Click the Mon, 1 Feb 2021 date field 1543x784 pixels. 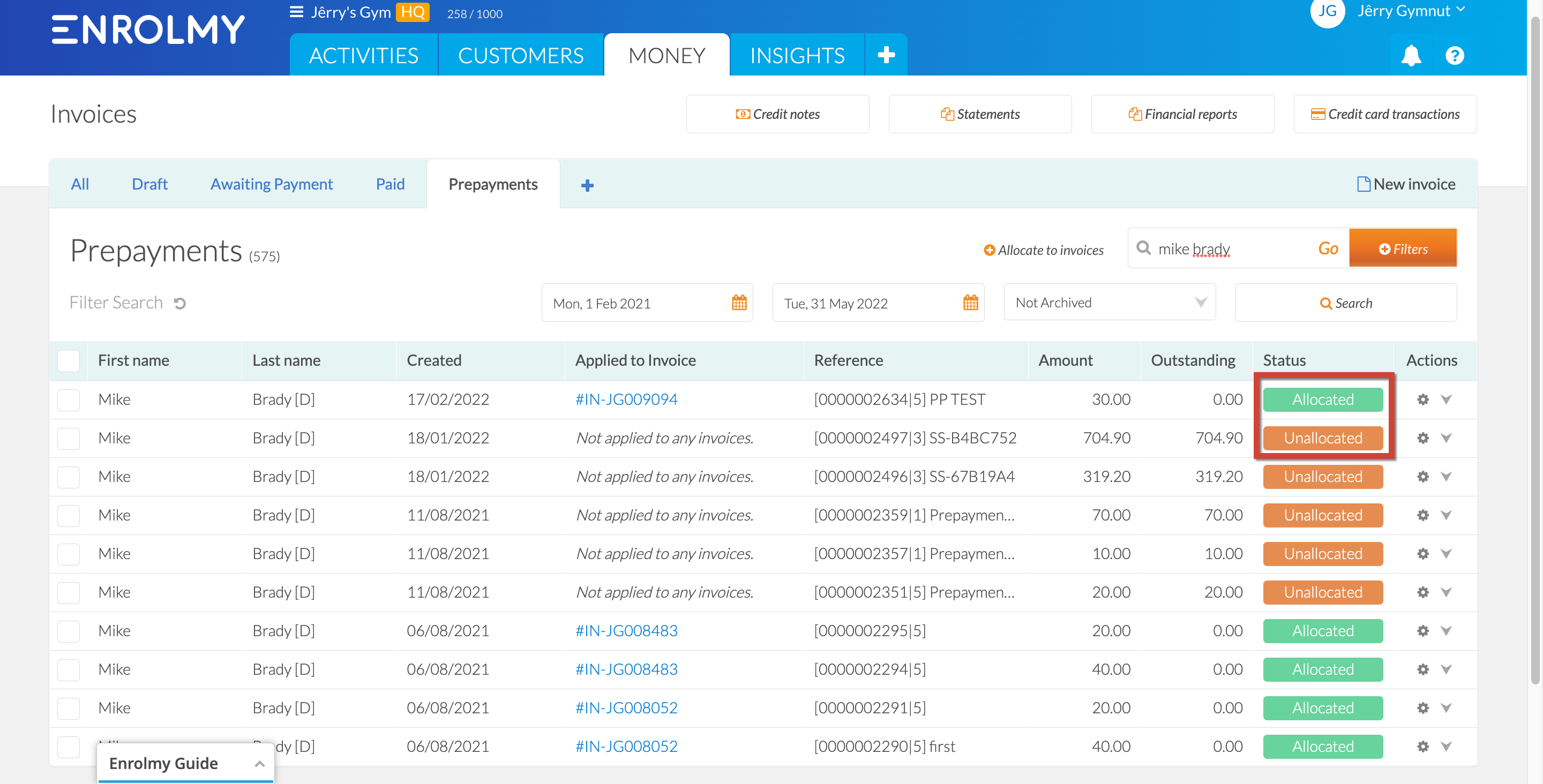pos(647,303)
